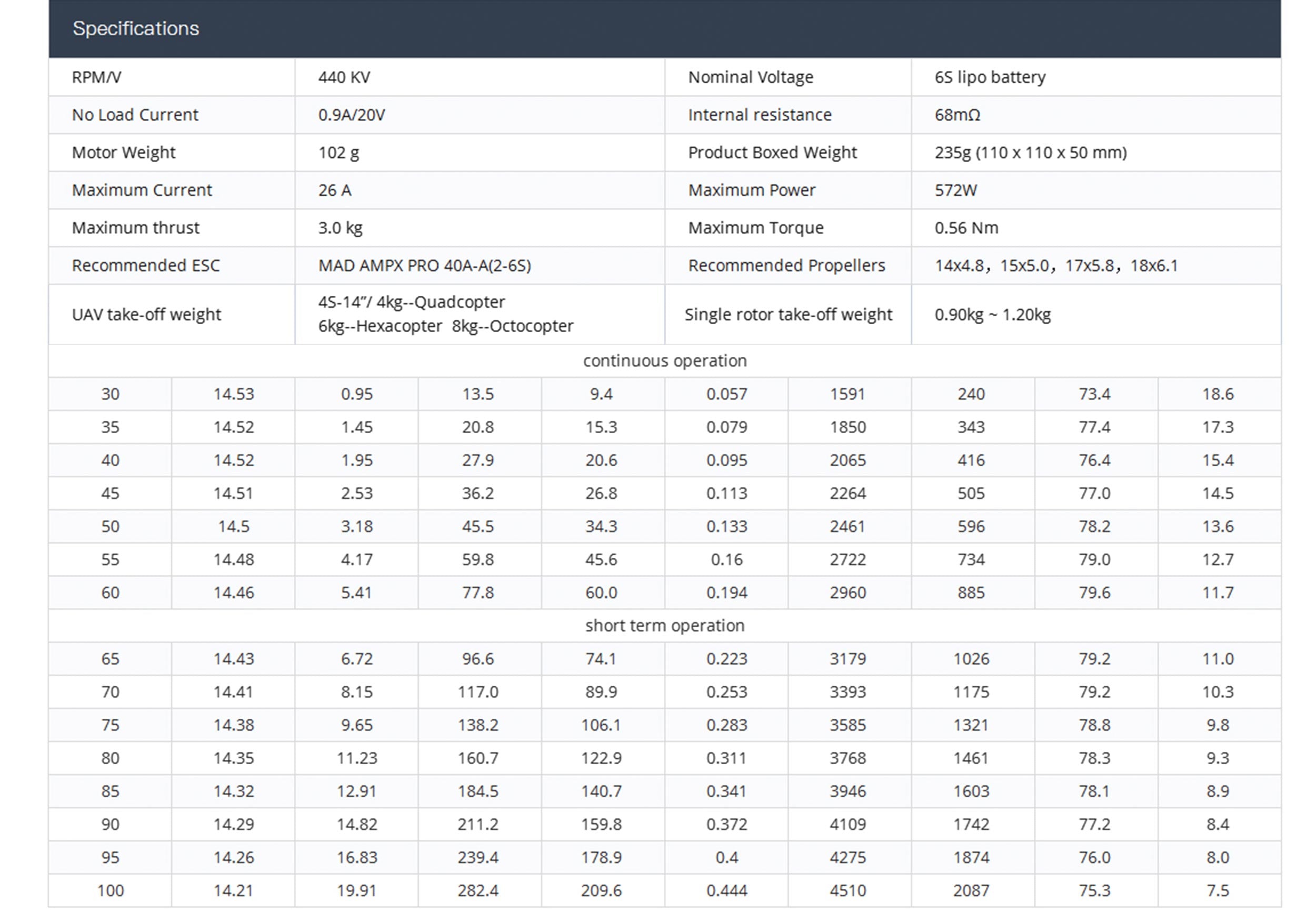Image resolution: width=1316 pixels, height=912 pixels.
Task: Click the continuous operation section heading
Action: pyautogui.click(x=664, y=361)
